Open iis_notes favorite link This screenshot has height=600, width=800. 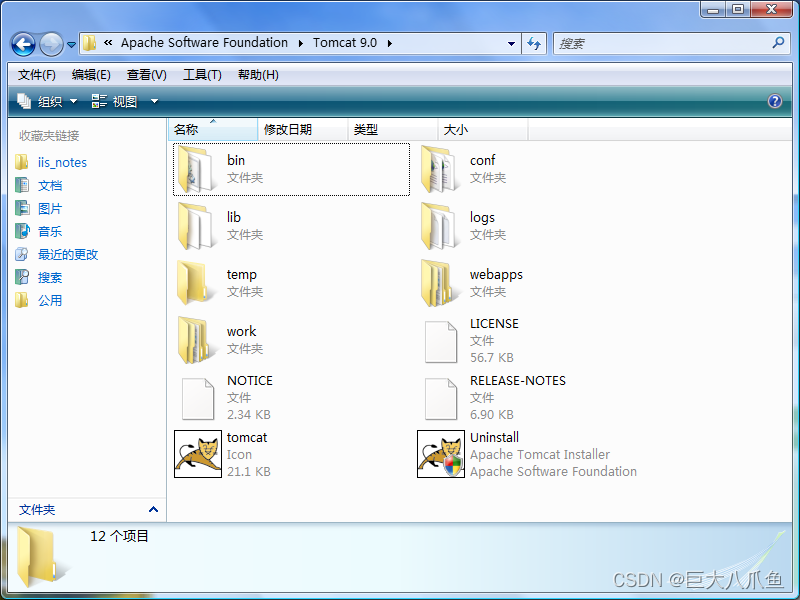tap(62, 163)
